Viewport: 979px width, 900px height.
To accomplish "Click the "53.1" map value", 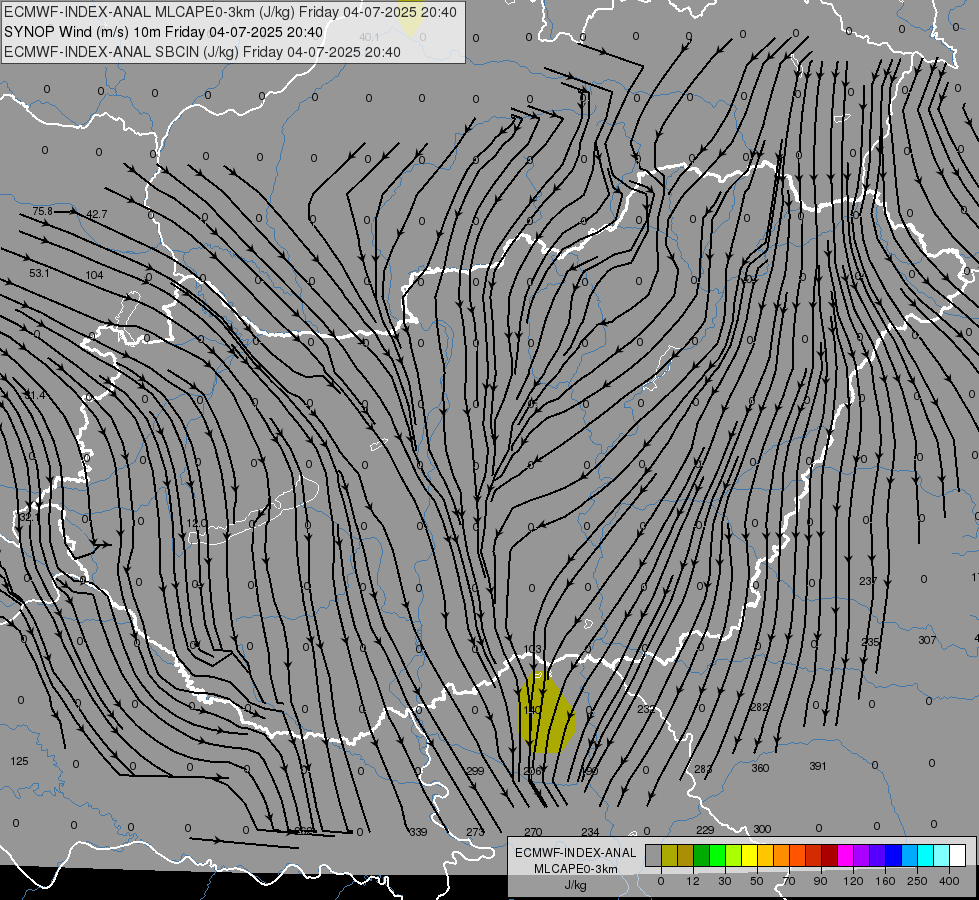I will click(x=39, y=273).
